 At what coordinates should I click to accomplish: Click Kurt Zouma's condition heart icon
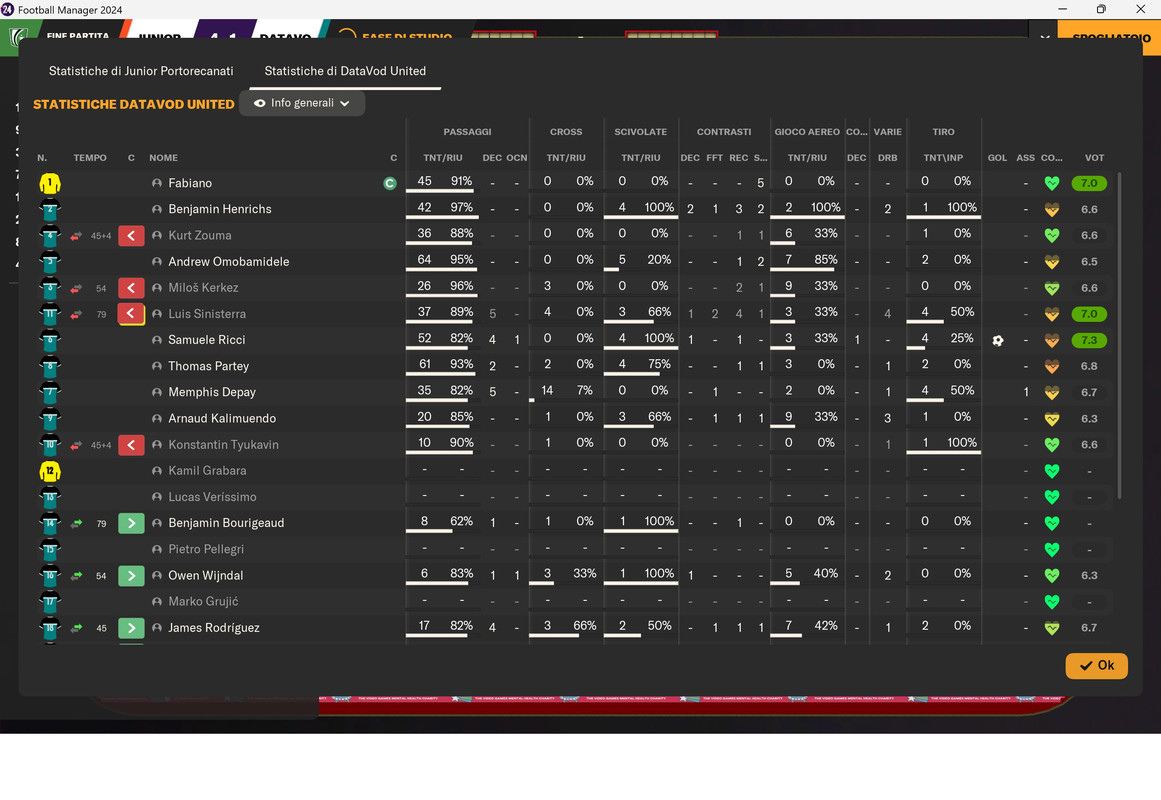[1051, 236]
